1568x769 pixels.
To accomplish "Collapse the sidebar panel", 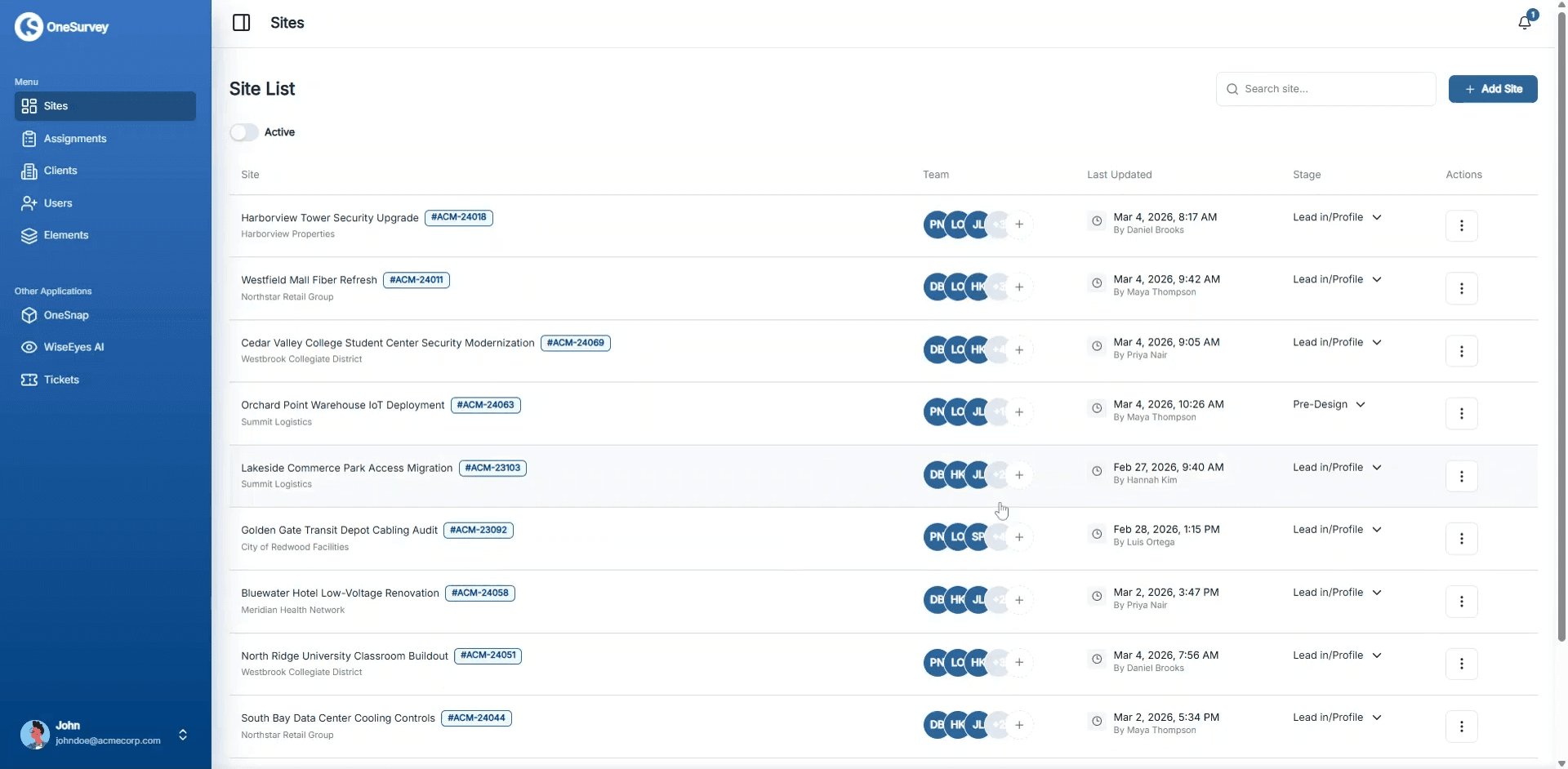I will pos(242,22).
